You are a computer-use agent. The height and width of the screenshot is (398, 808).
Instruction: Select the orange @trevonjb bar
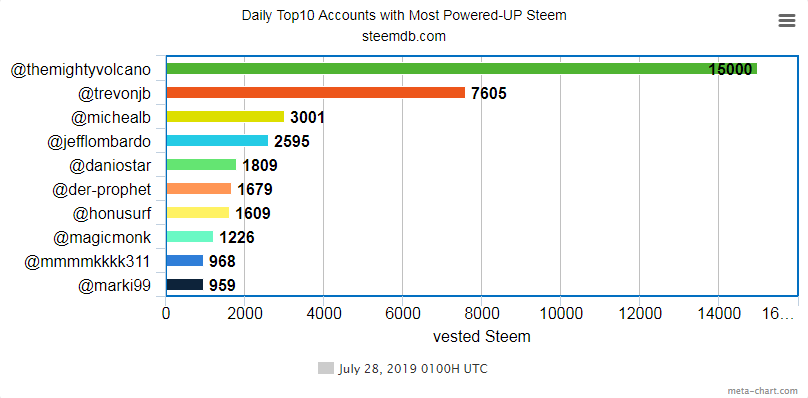pyautogui.click(x=315, y=93)
